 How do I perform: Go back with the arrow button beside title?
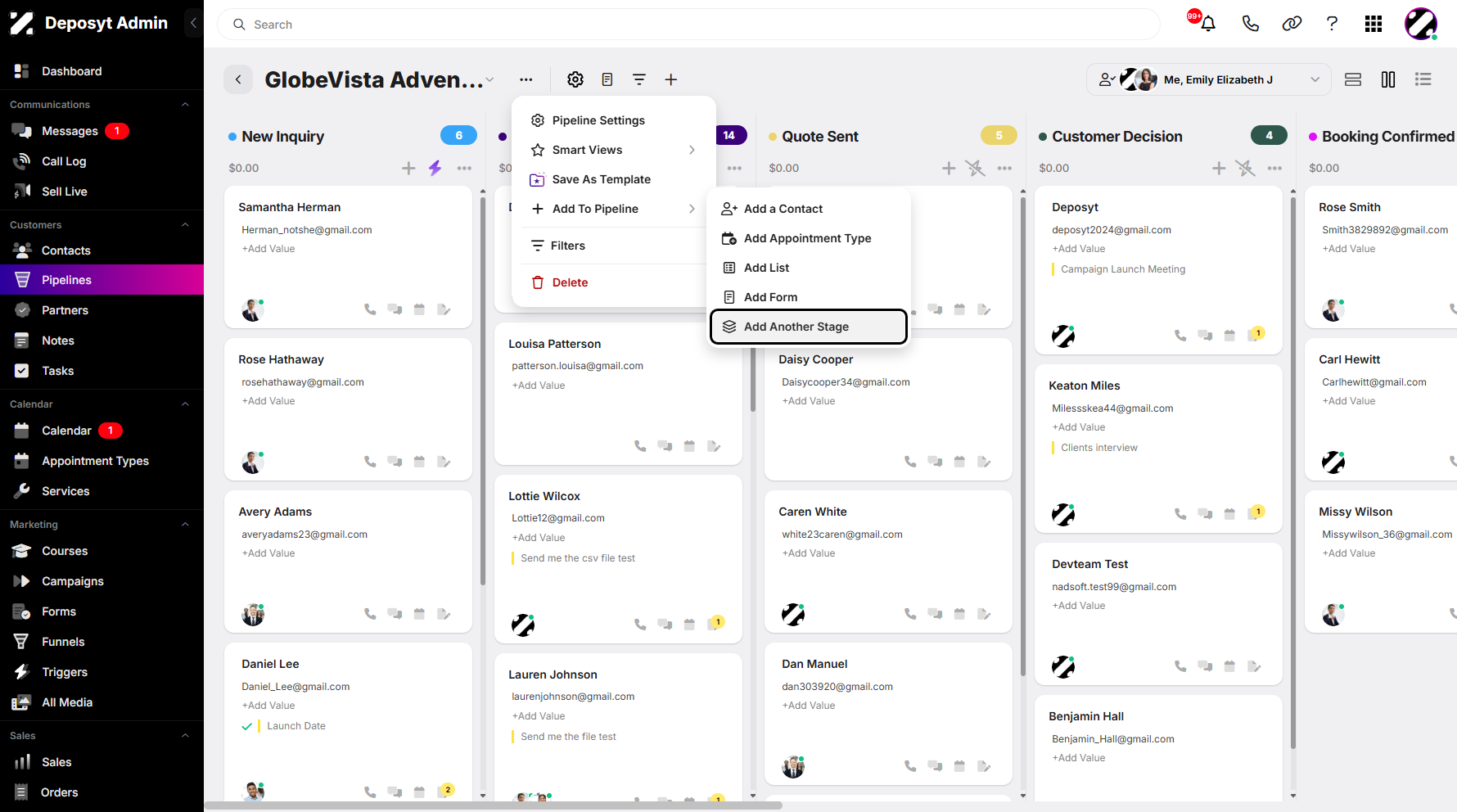[x=238, y=79]
